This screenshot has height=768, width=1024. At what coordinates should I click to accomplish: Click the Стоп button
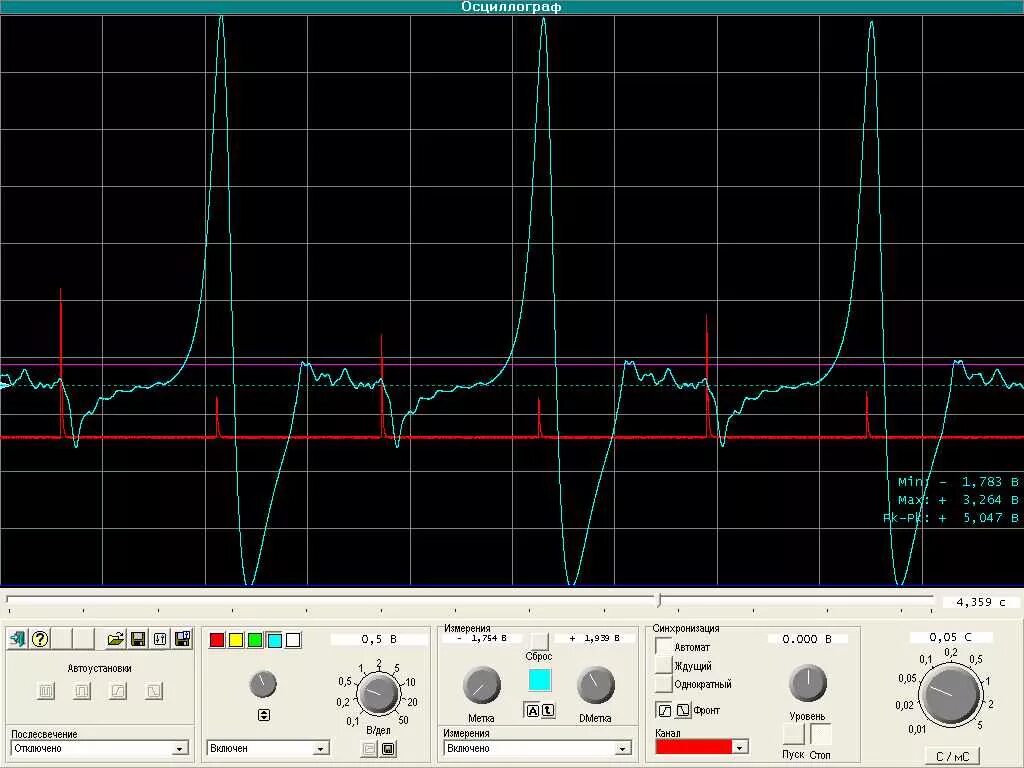click(821, 735)
